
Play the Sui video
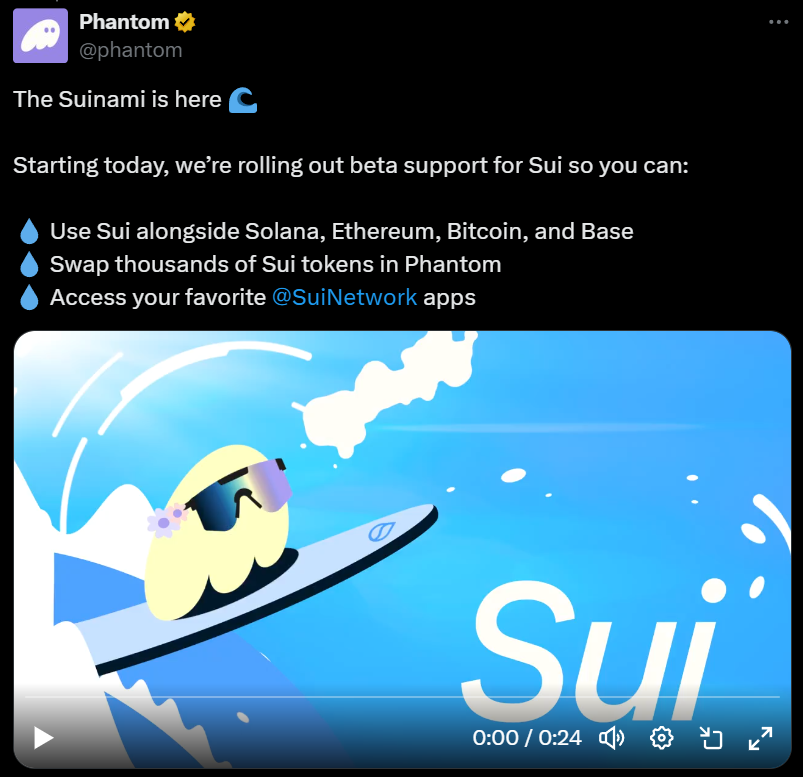tap(44, 738)
